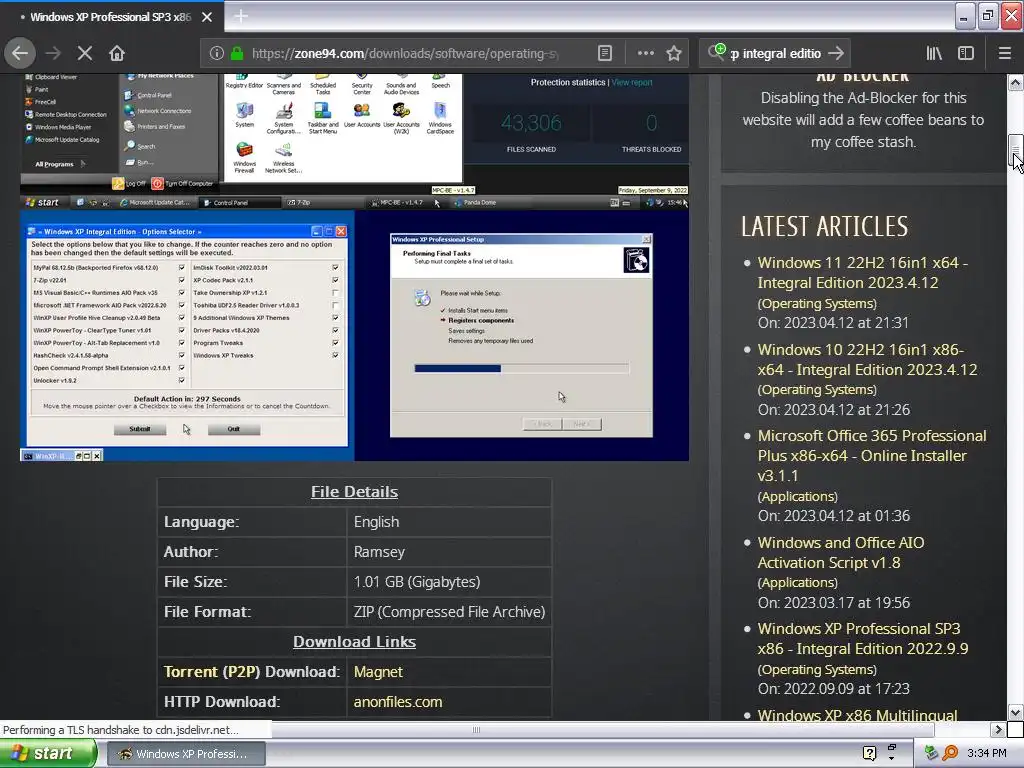Open the browser hamburger menu
The image size is (1024, 768).
(1004, 53)
